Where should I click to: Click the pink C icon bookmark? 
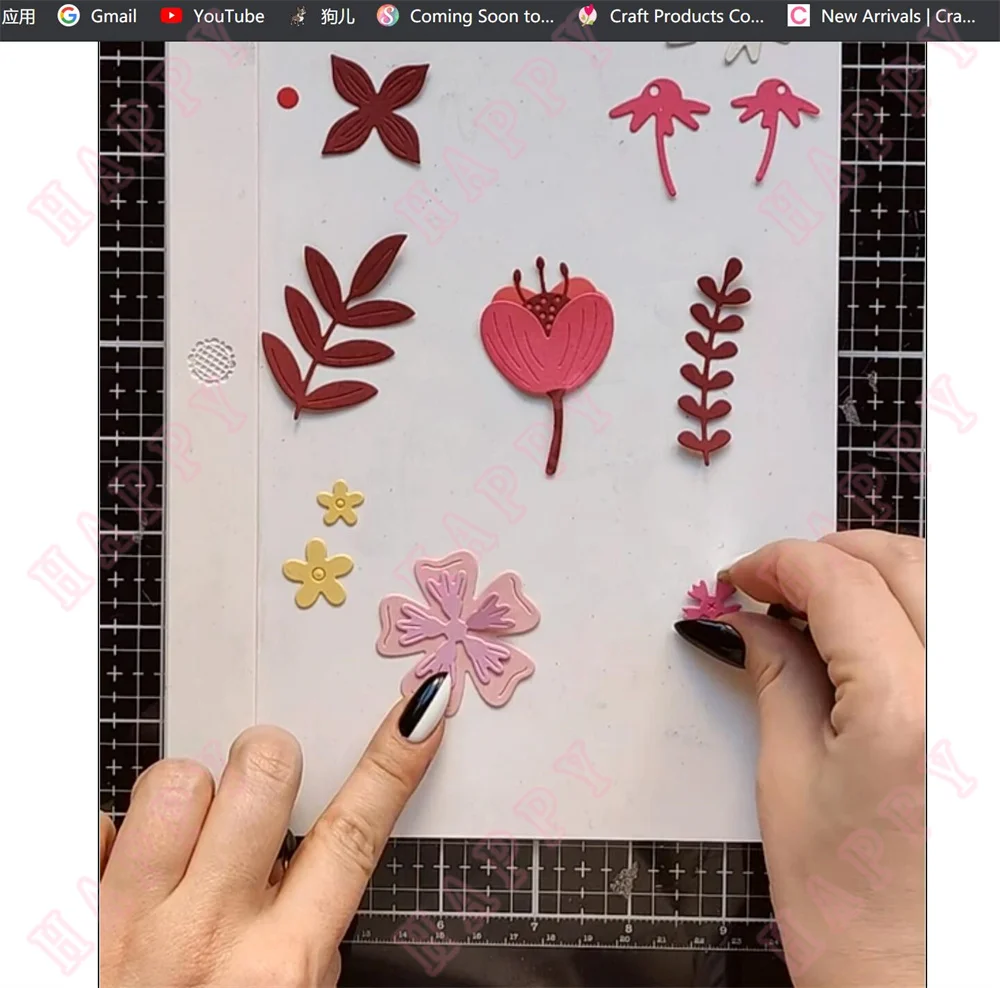[798, 15]
